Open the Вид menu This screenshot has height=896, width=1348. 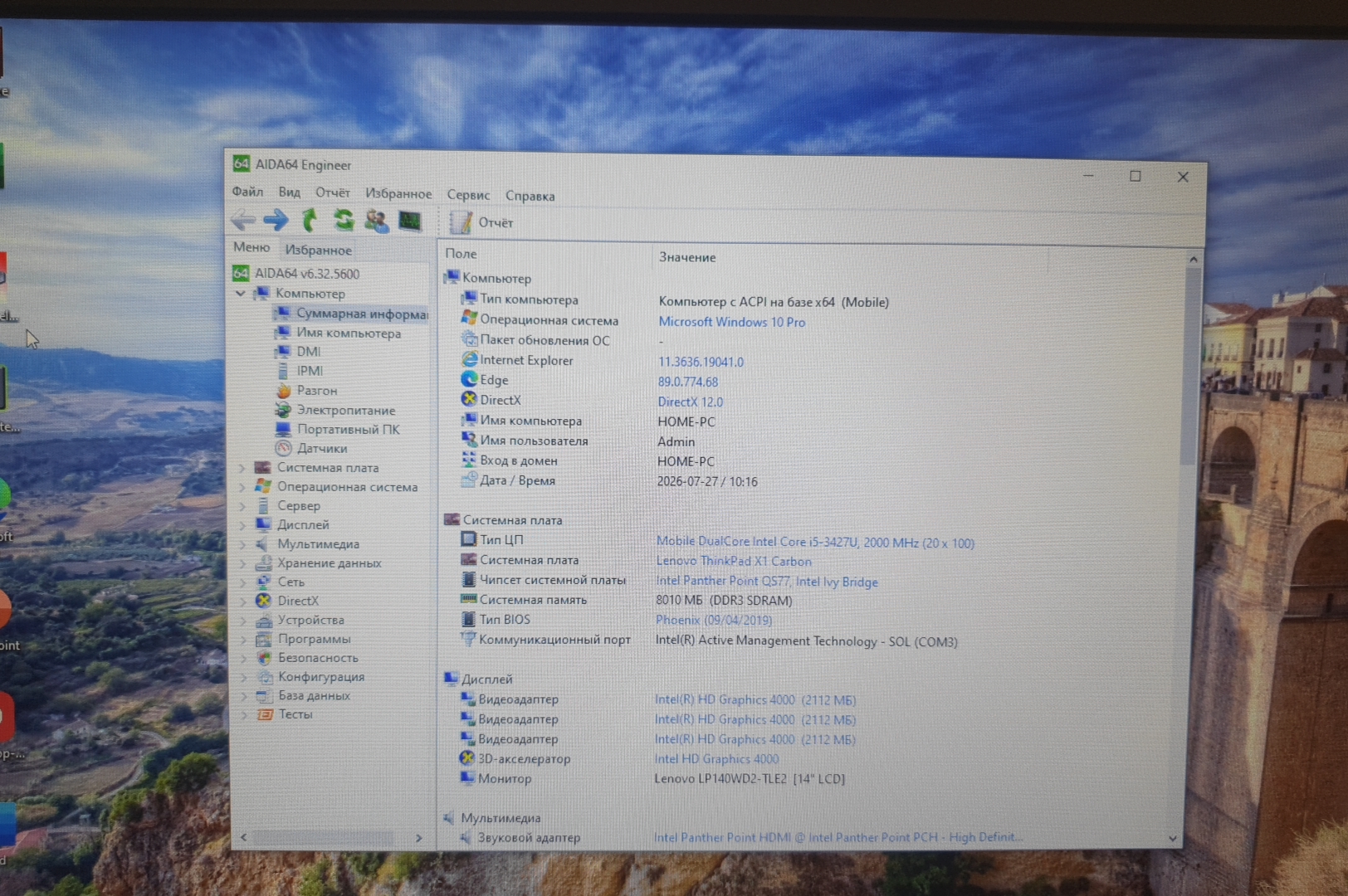[x=289, y=192]
